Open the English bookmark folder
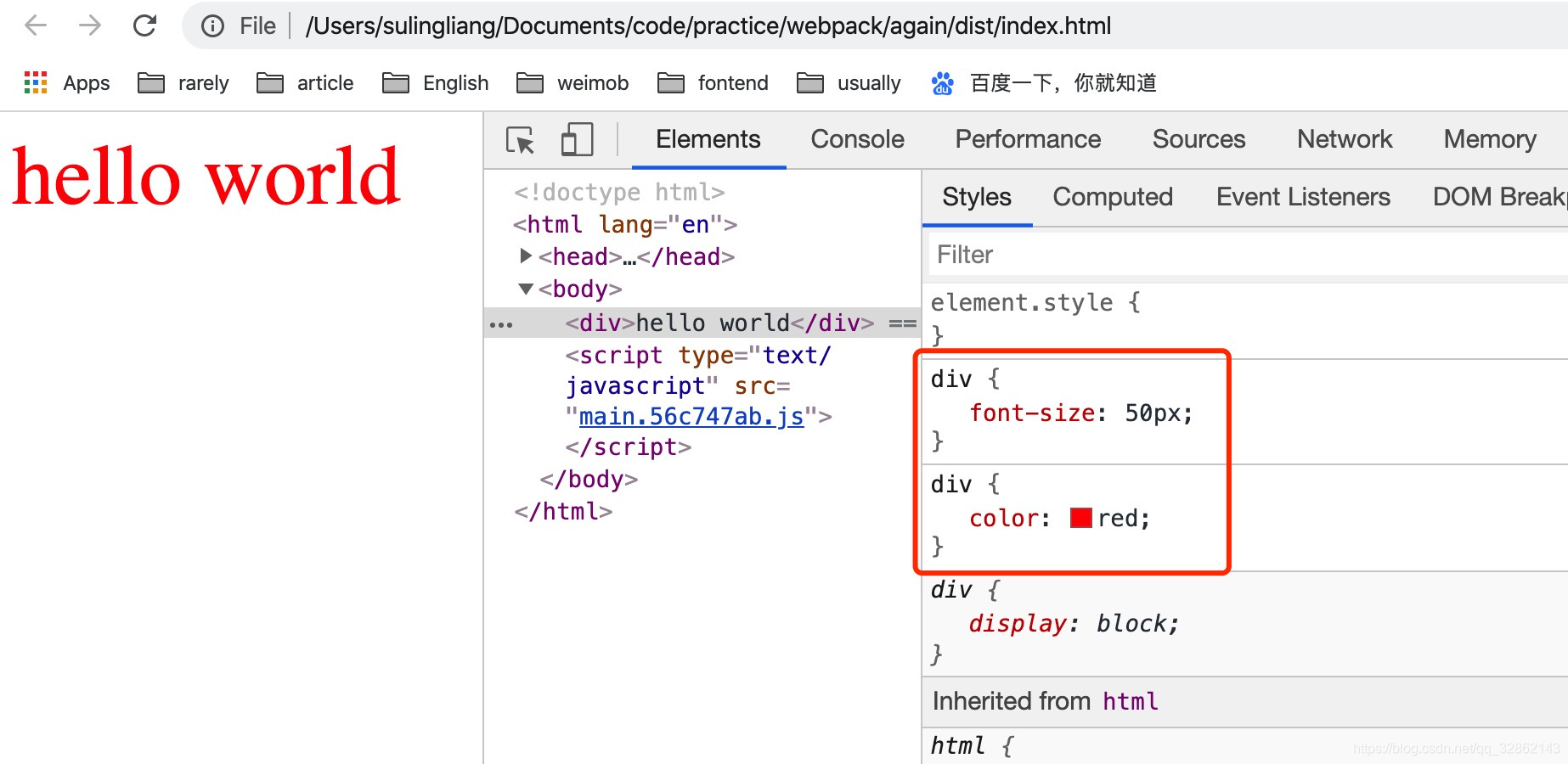Viewport: 1568px width, 764px height. point(436,83)
